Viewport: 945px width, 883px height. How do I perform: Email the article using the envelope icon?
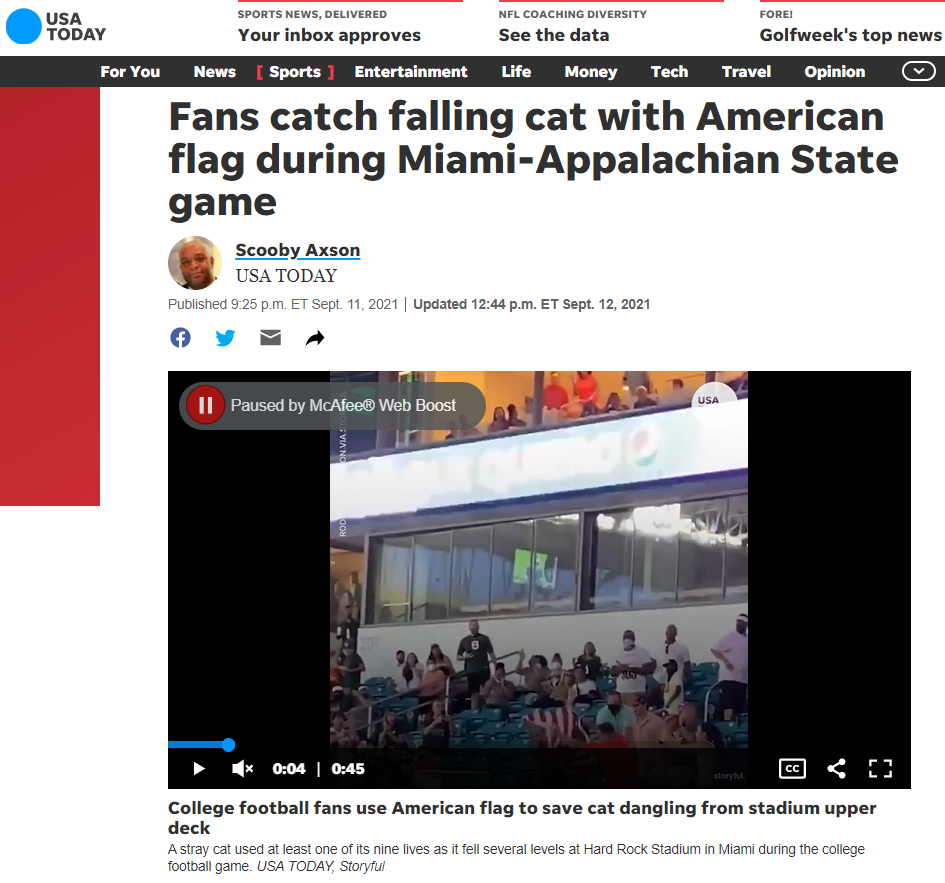pos(271,338)
